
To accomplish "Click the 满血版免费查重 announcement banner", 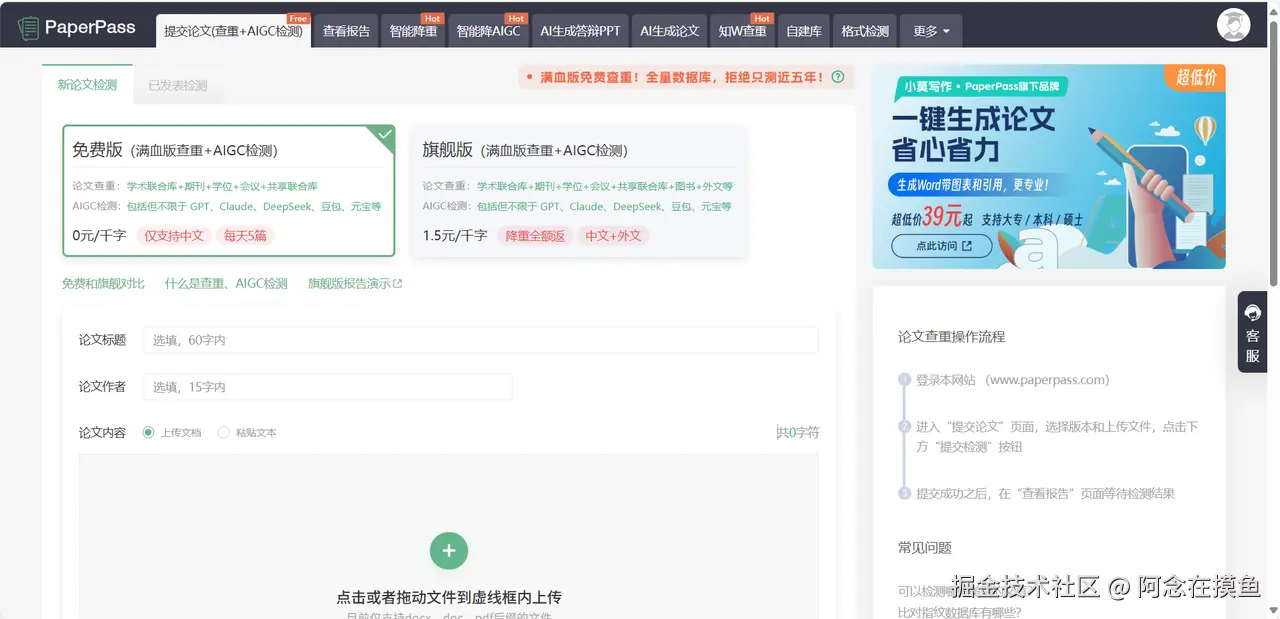I will (x=686, y=77).
